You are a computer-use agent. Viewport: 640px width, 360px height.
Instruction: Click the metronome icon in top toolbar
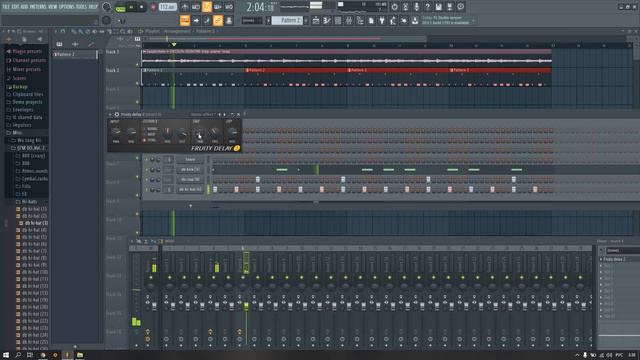[185, 7]
